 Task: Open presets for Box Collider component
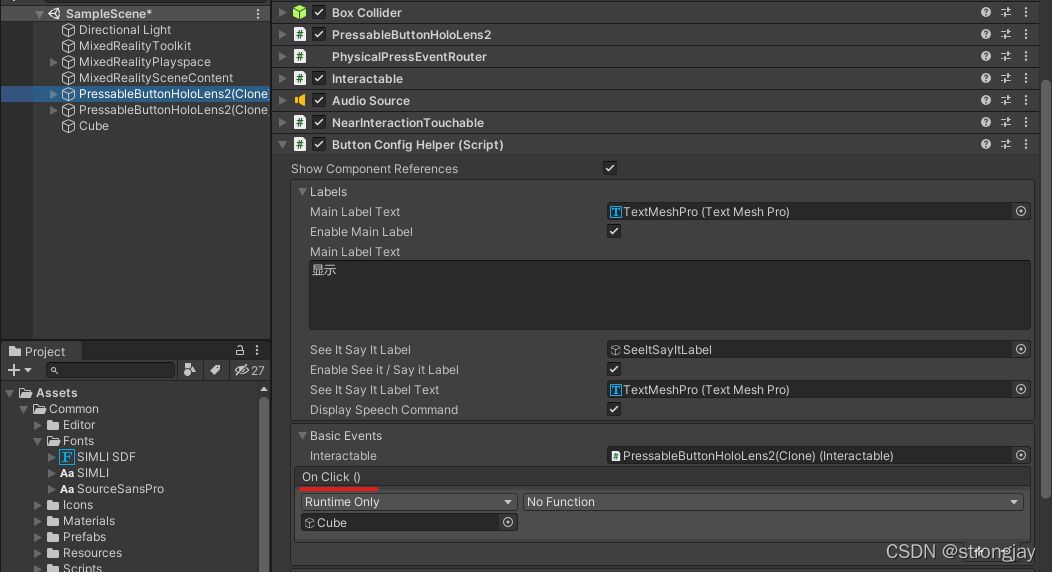1006,12
